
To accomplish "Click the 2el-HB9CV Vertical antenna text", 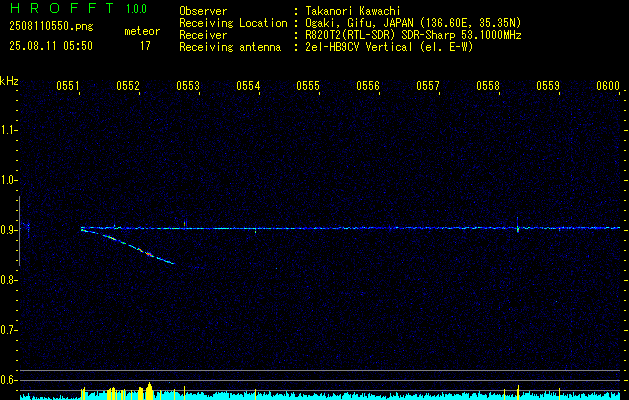I will click(x=389, y=47).
